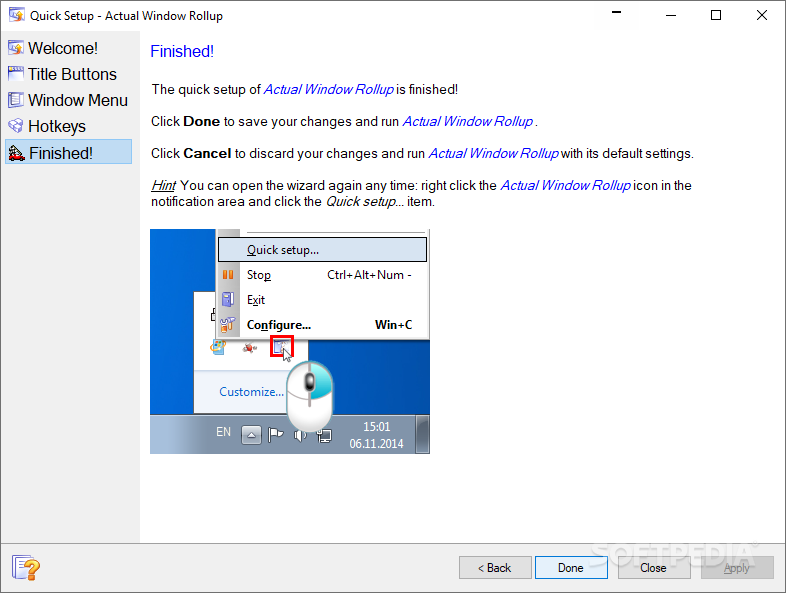
Task: Click the app icon in the title bar
Action: point(17,15)
